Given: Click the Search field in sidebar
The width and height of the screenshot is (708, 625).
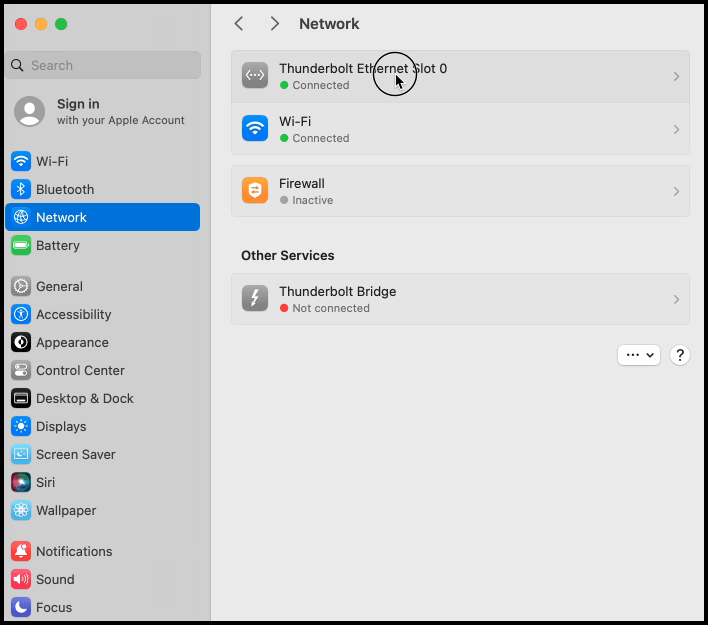Looking at the screenshot, I should [x=104, y=65].
